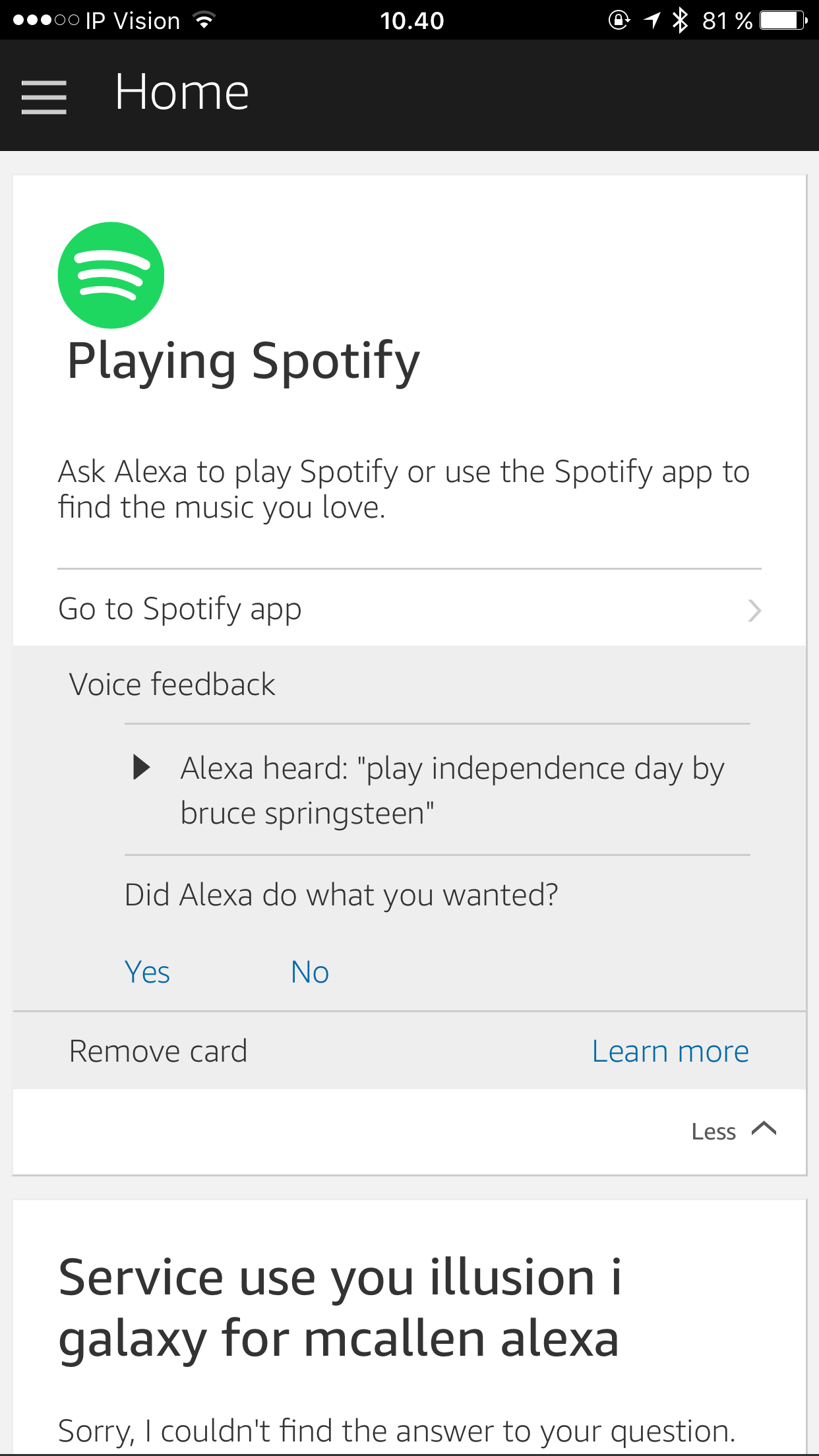819x1456 pixels.
Task: Answer No to Alexa feedback question
Action: [310, 972]
